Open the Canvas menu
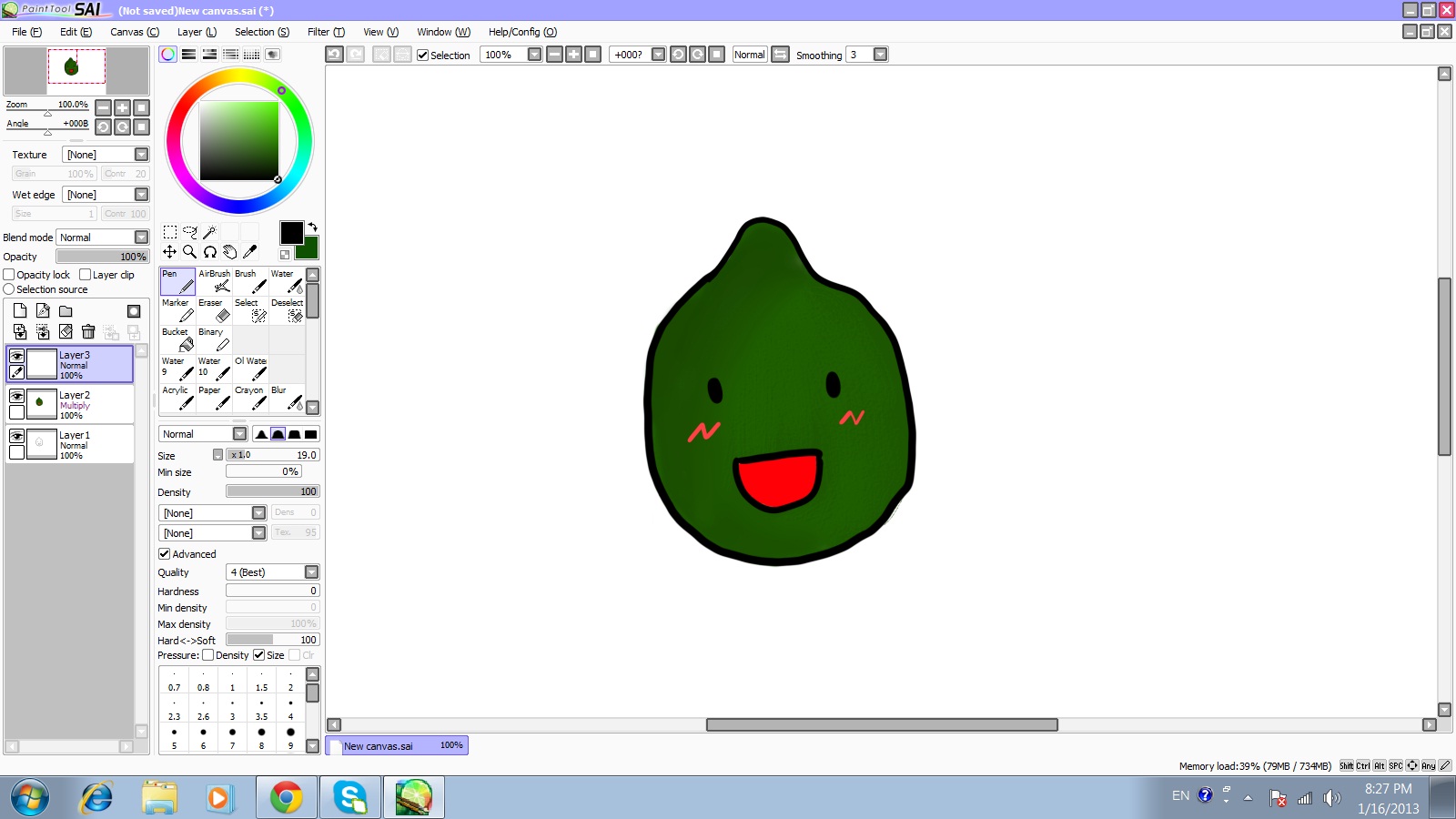The width and height of the screenshot is (1456, 819). 134,32
